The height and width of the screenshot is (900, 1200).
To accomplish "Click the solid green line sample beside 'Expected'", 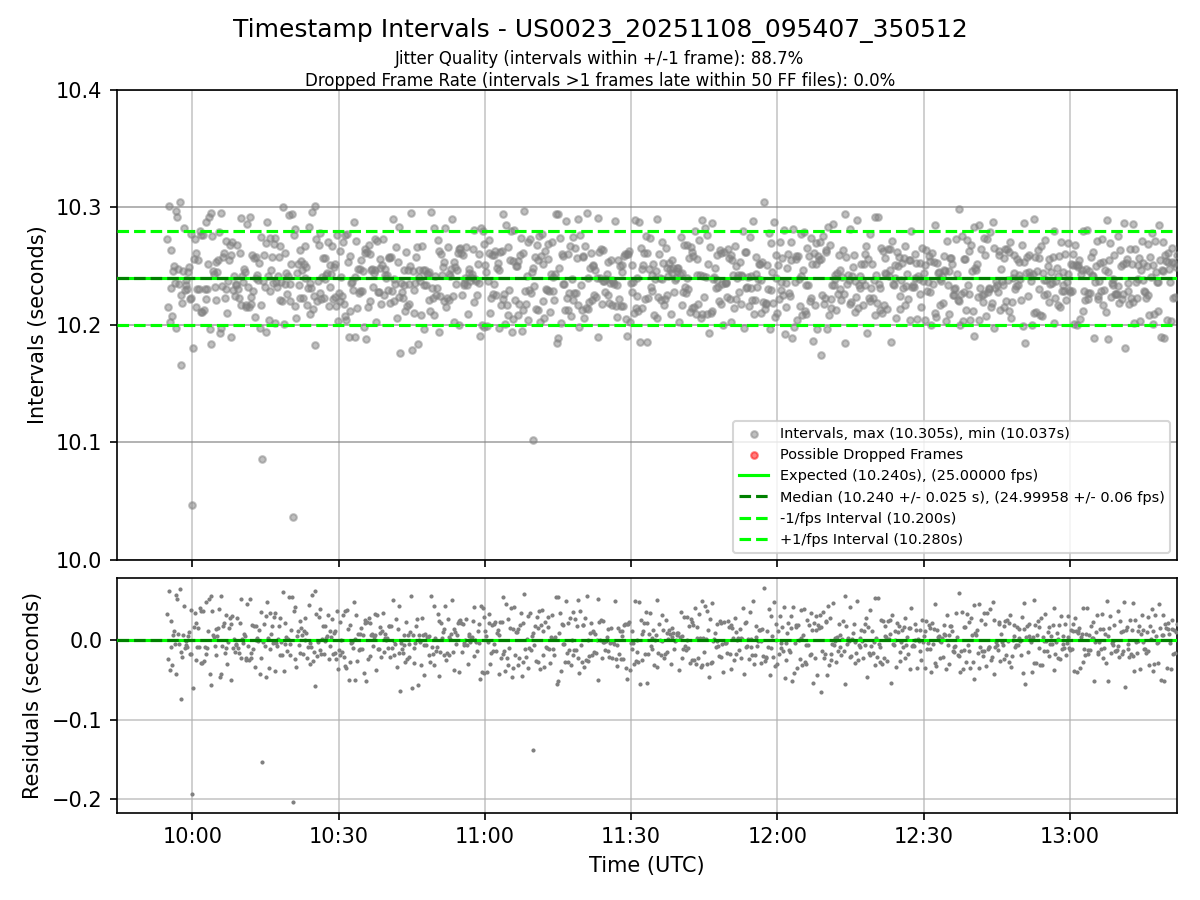I will click(x=754, y=475).
